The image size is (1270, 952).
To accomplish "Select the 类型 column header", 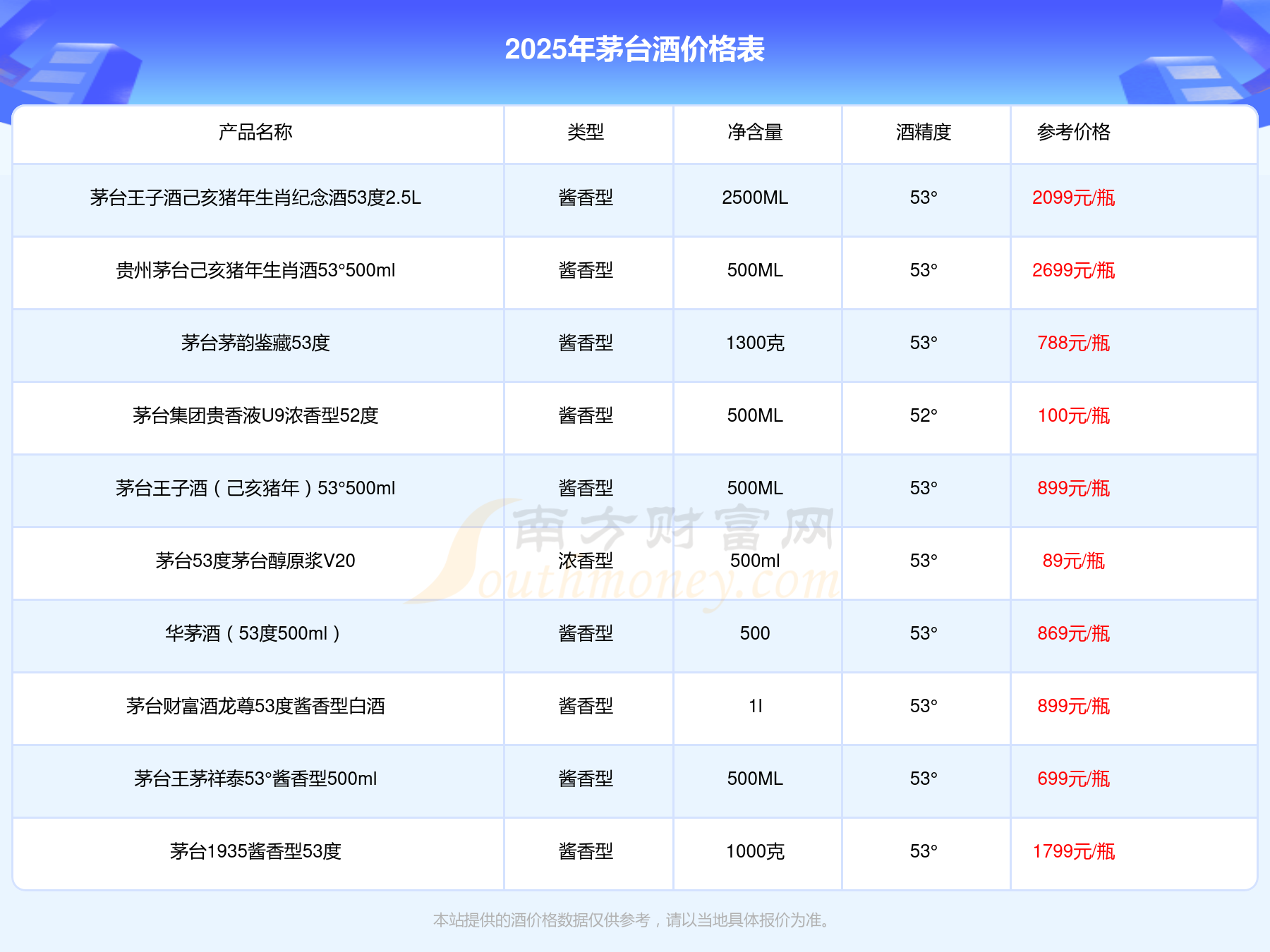I will tap(586, 132).
